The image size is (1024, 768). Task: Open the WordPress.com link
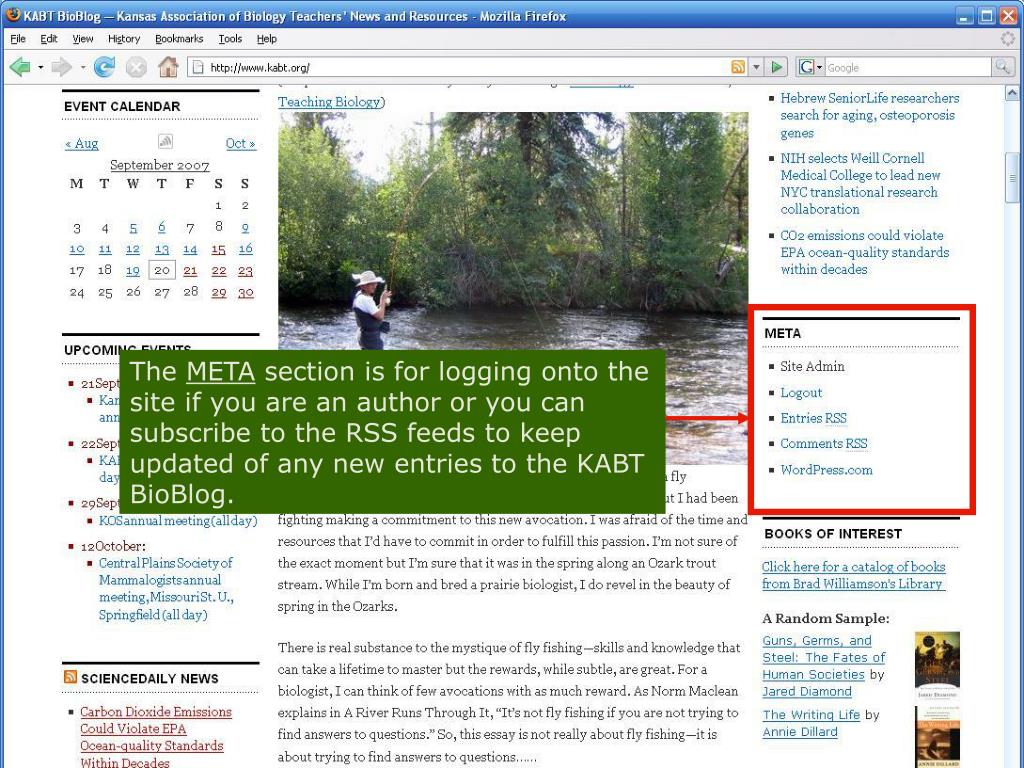826,470
